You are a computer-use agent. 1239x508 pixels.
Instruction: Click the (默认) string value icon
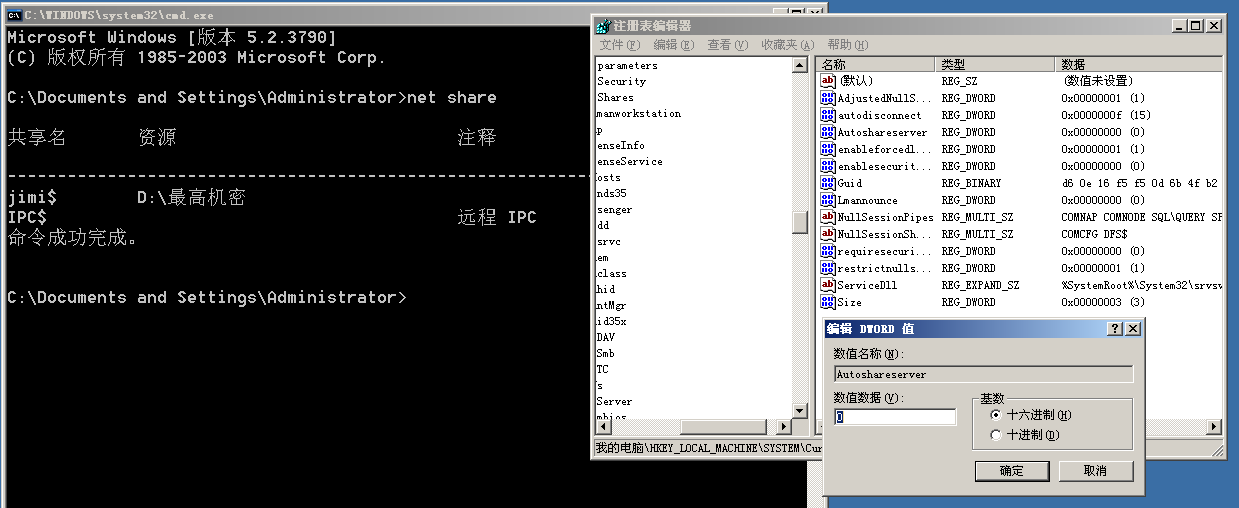[x=827, y=81]
